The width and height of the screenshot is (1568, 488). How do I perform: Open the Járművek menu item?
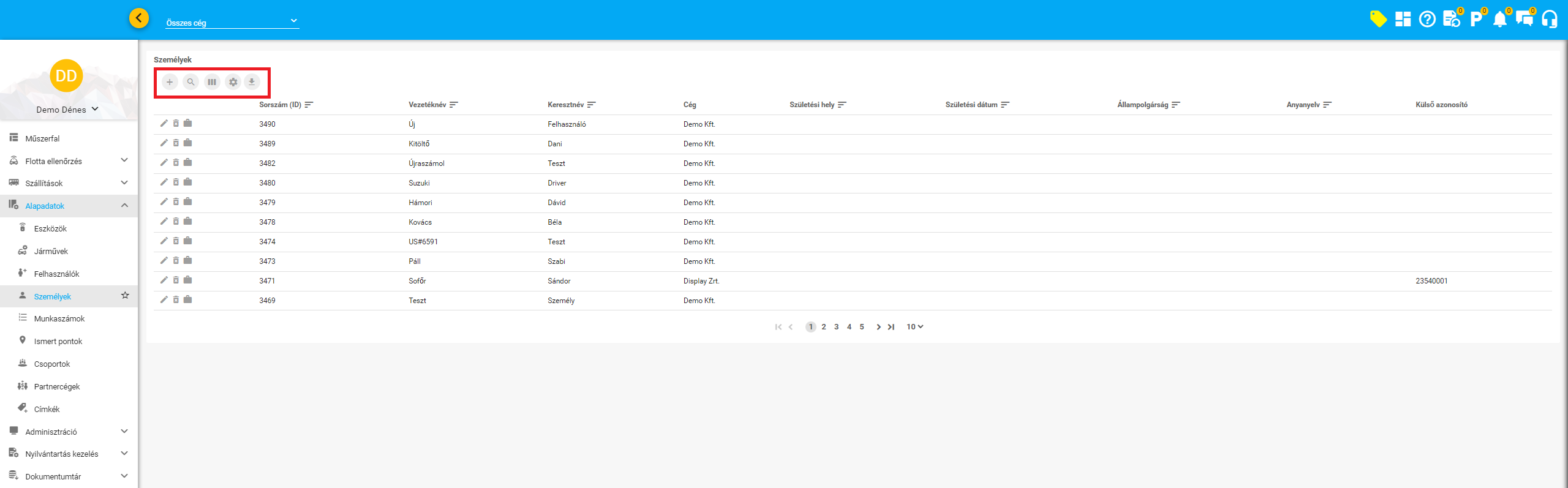pos(51,251)
